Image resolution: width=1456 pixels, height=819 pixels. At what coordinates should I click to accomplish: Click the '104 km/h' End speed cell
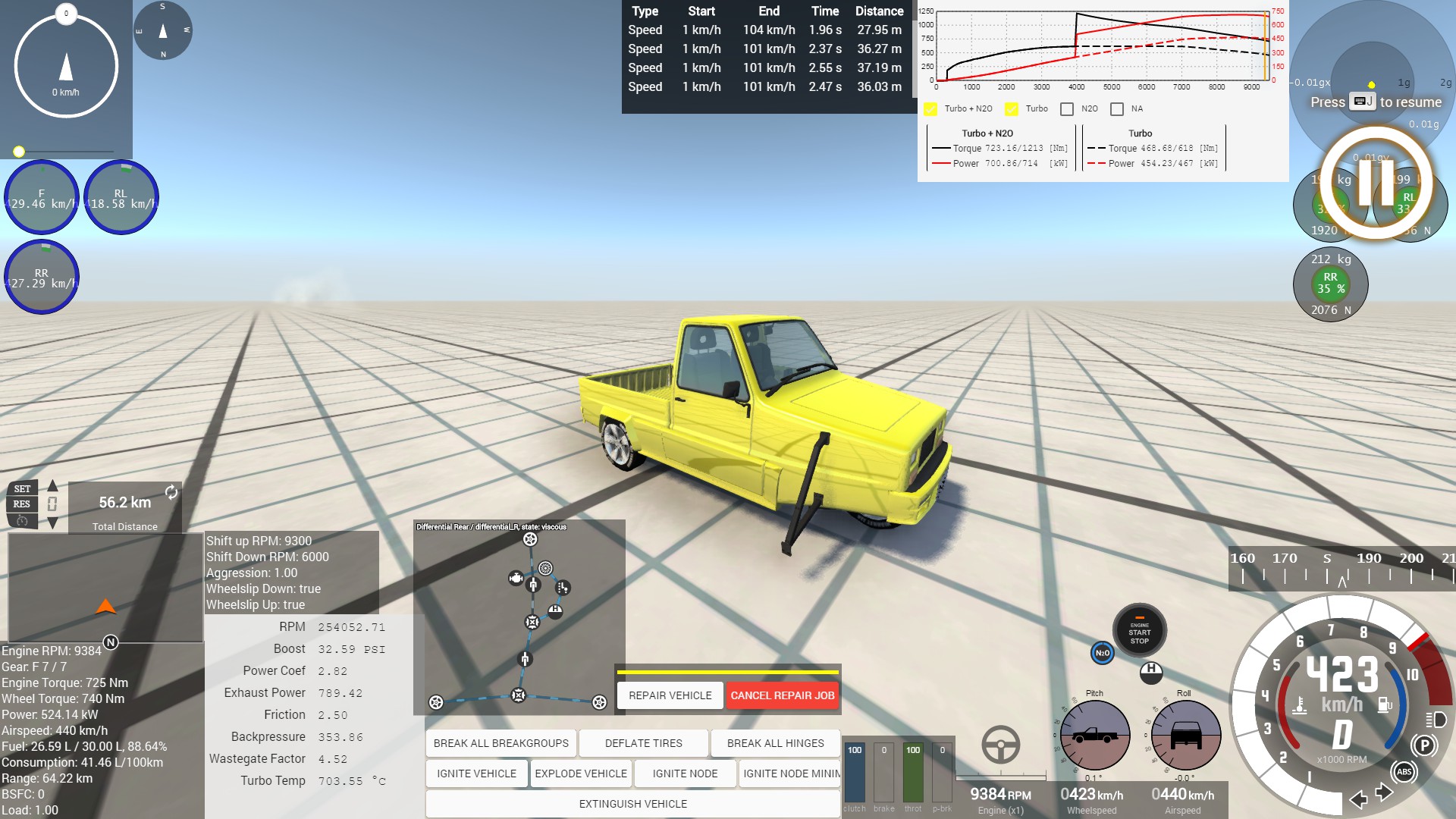769,30
